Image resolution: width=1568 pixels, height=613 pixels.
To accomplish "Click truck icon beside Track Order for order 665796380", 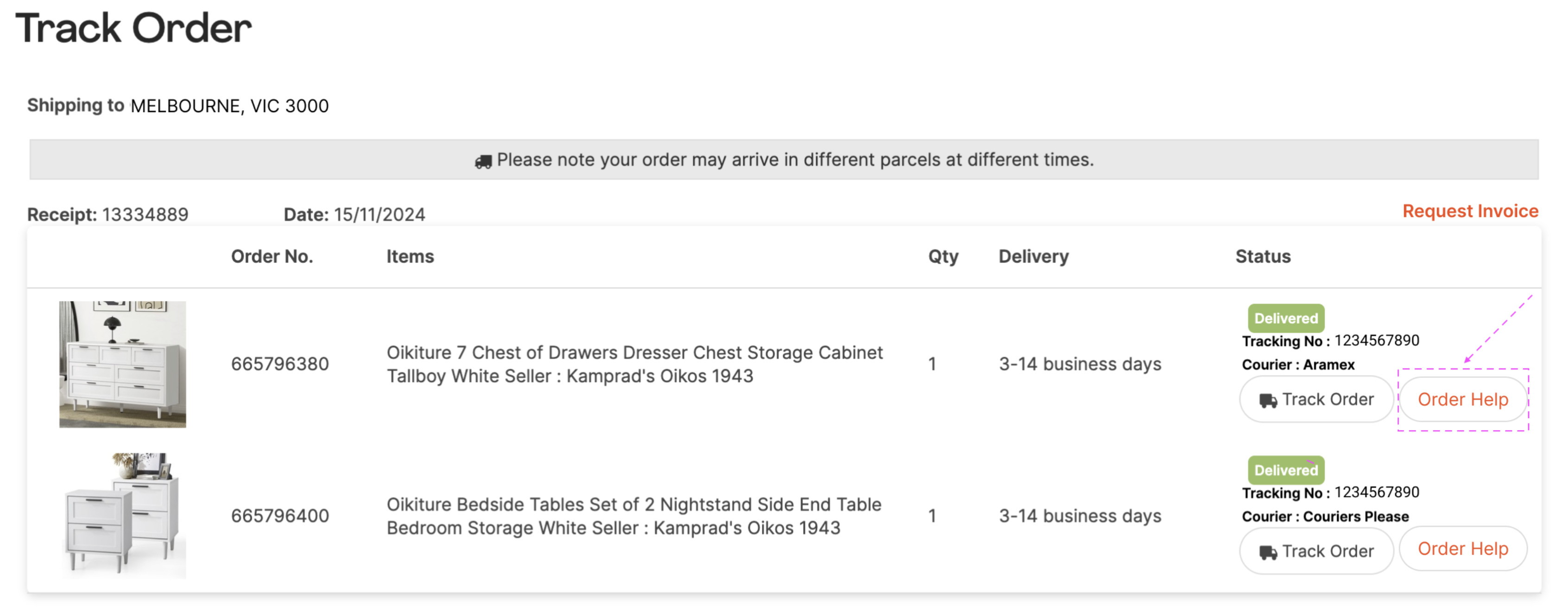I will (x=1268, y=401).
